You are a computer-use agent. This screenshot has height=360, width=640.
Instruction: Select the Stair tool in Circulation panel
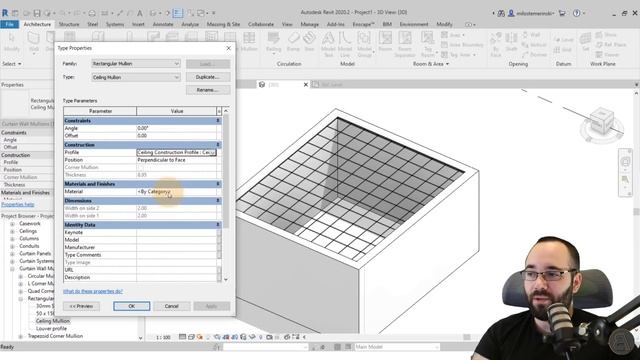(309, 42)
